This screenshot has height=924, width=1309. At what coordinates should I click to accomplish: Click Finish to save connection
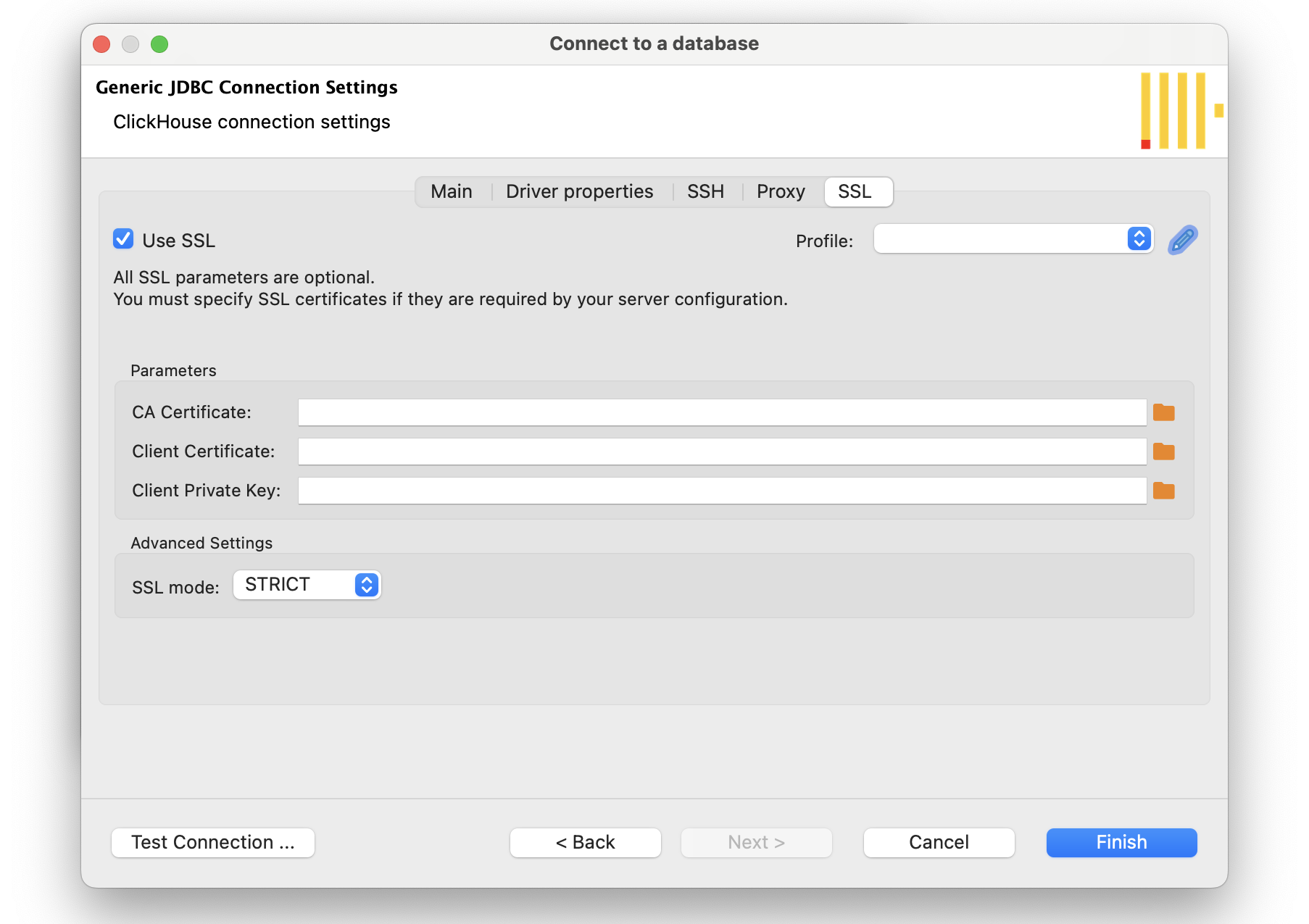click(x=1121, y=842)
